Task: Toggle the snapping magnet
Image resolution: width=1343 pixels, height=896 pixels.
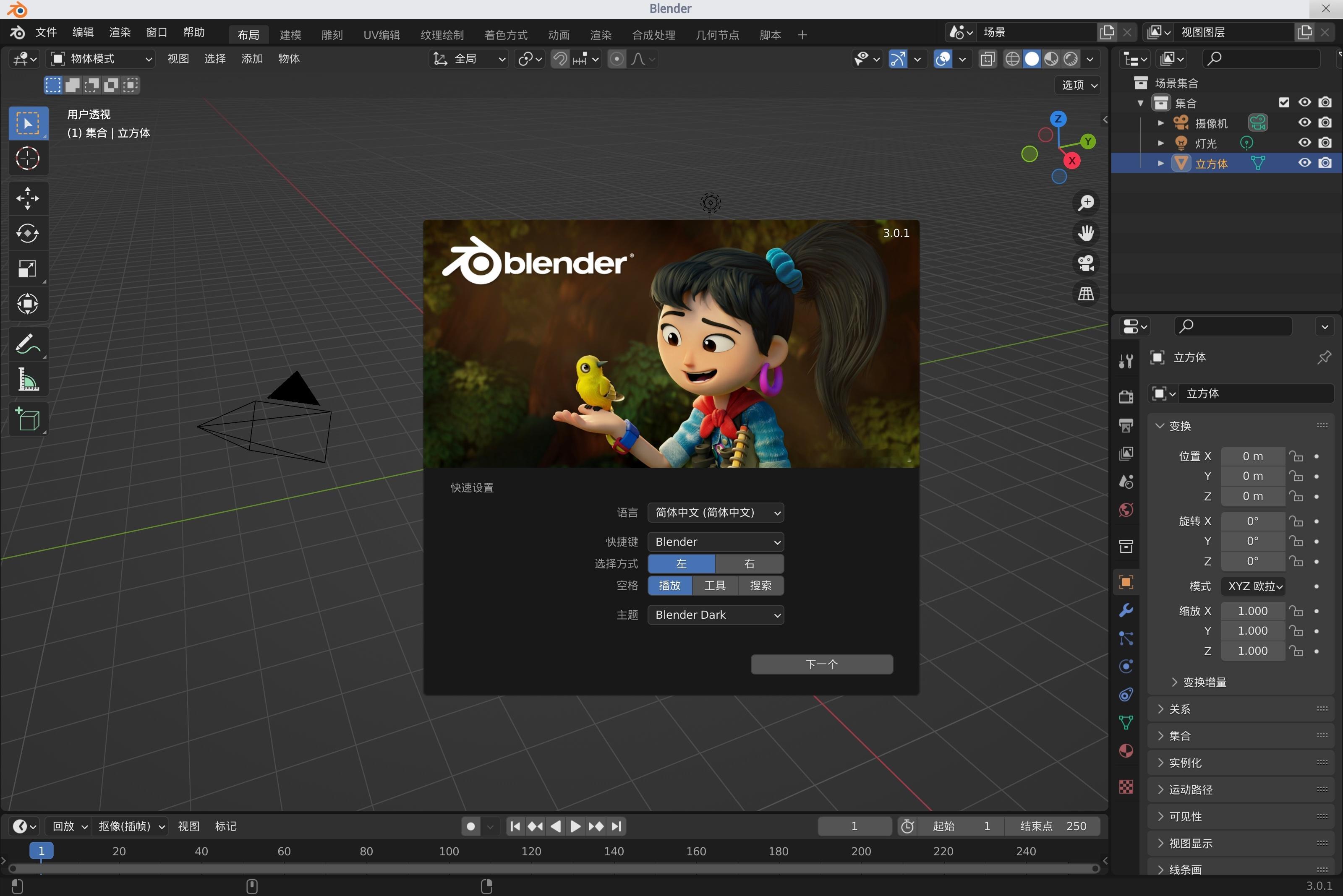Action: [560, 59]
